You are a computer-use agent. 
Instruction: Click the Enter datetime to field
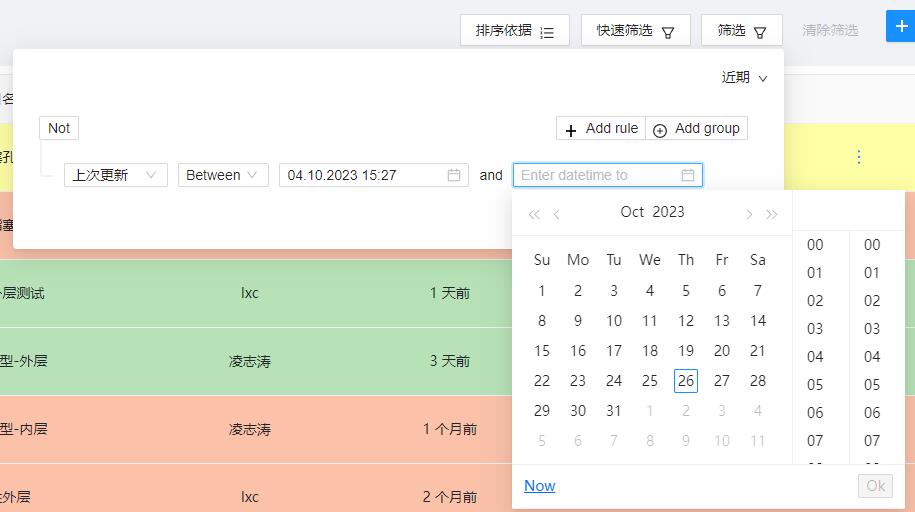point(598,175)
